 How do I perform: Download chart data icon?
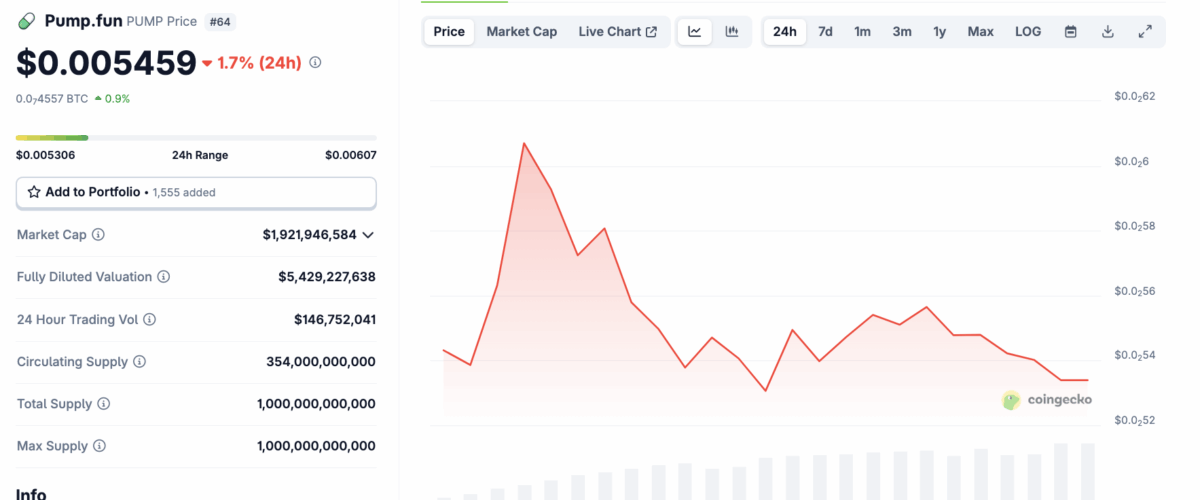(x=1108, y=32)
